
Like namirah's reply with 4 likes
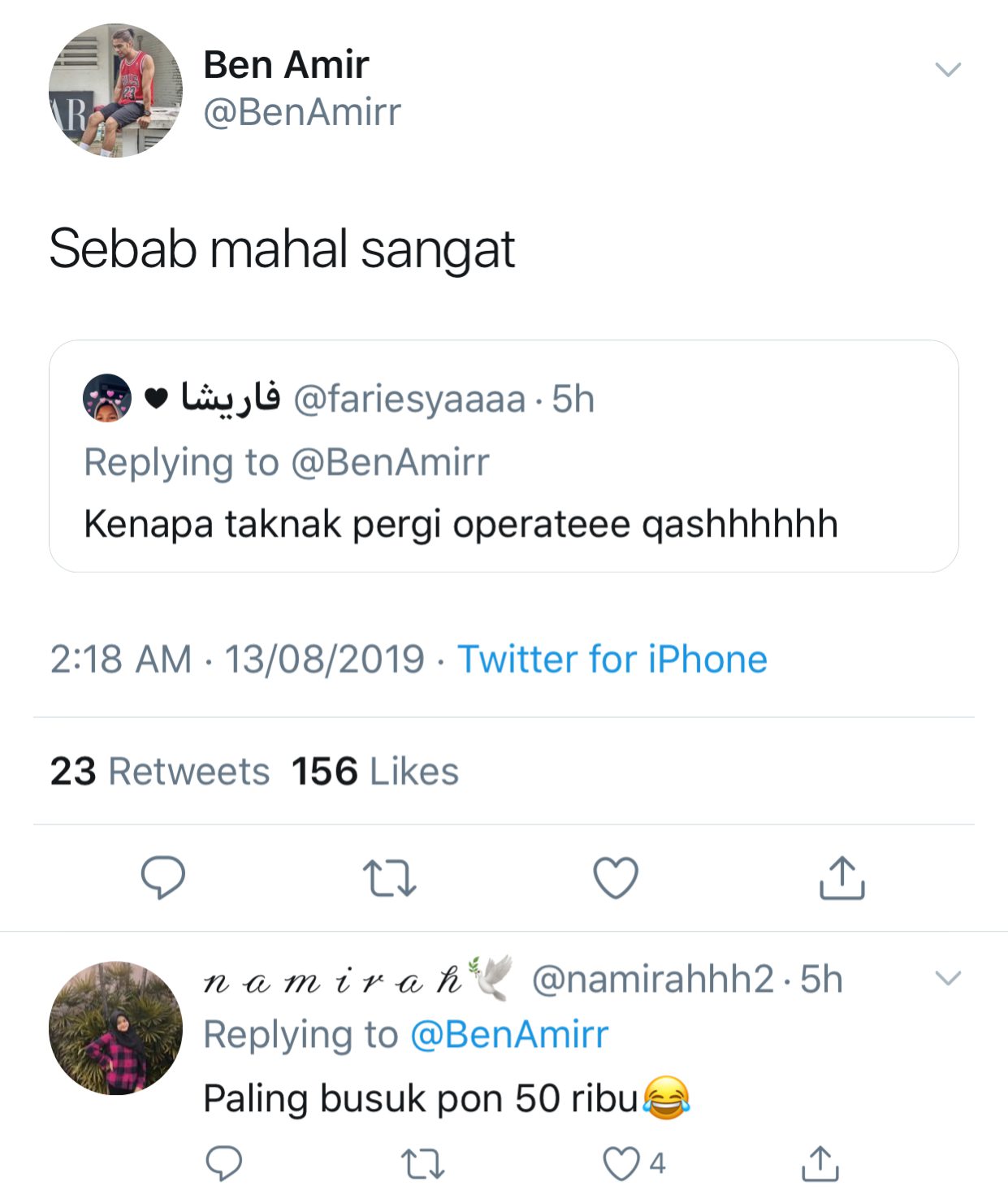pyautogui.click(x=622, y=1163)
